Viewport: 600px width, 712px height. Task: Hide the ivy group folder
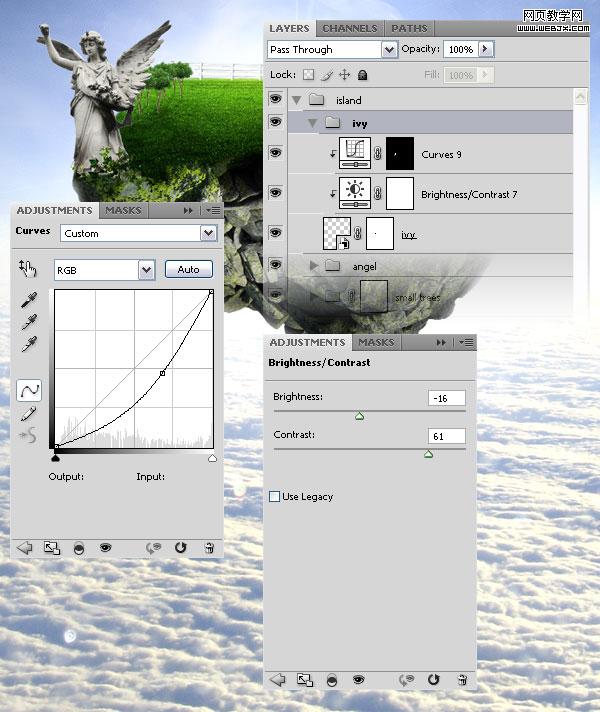pos(275,122)
